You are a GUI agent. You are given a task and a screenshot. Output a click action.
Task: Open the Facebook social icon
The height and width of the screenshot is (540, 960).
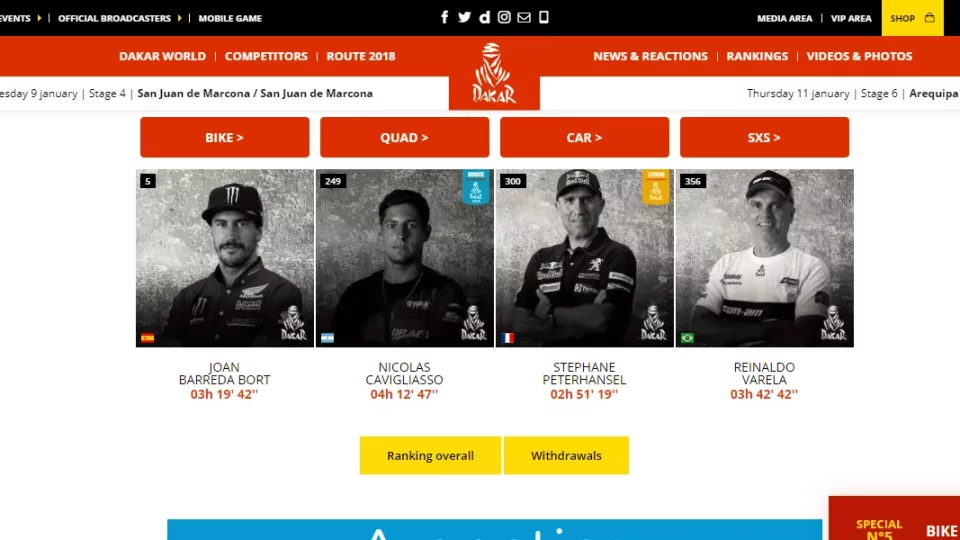point(444,17)
